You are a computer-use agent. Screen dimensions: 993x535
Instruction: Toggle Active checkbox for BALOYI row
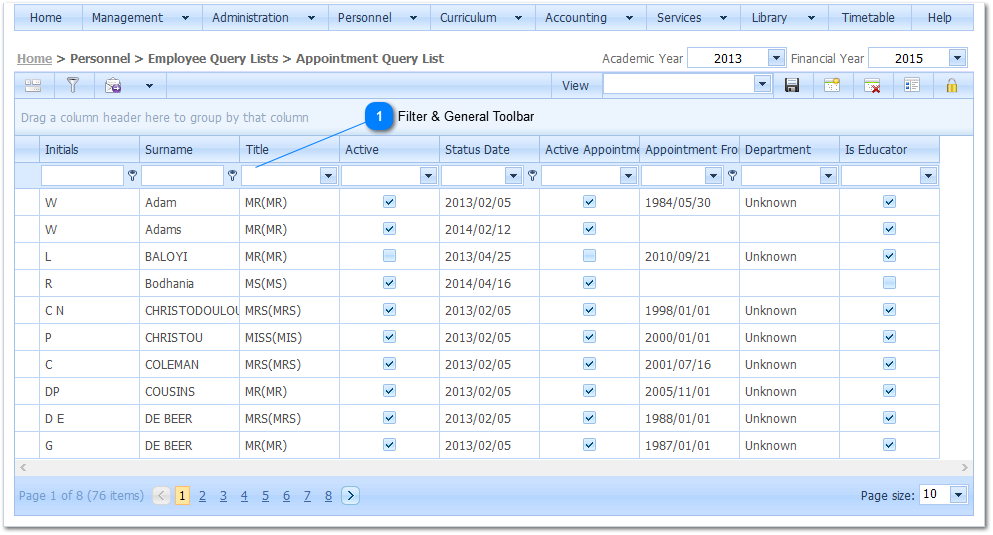[389, 256]
